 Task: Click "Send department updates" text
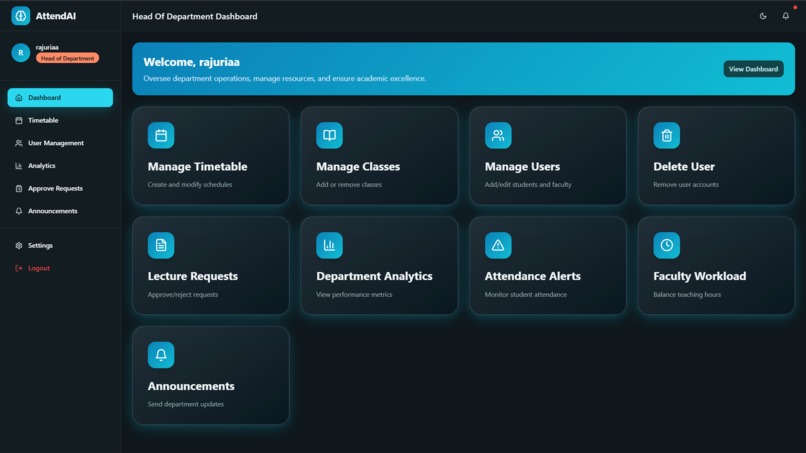186,404
